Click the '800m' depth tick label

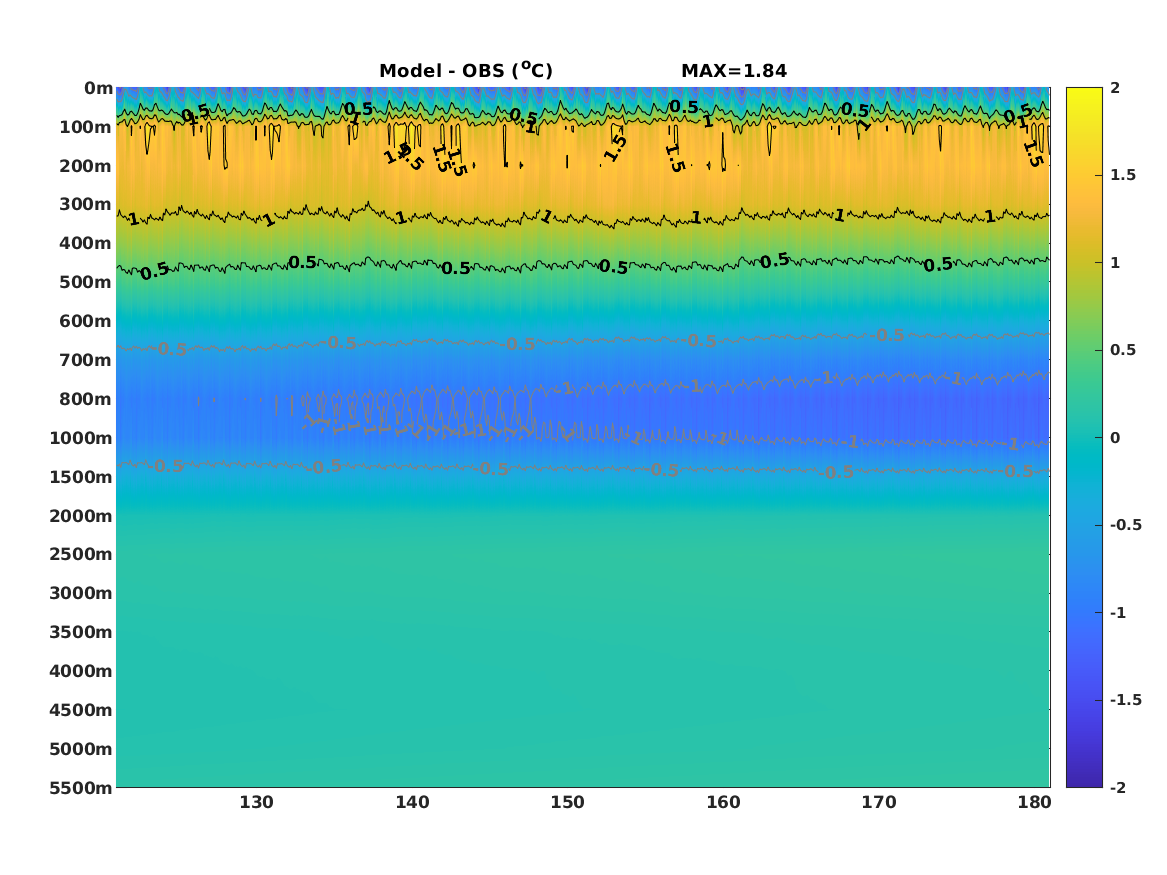pyautogui.click(x=86, y=399)
